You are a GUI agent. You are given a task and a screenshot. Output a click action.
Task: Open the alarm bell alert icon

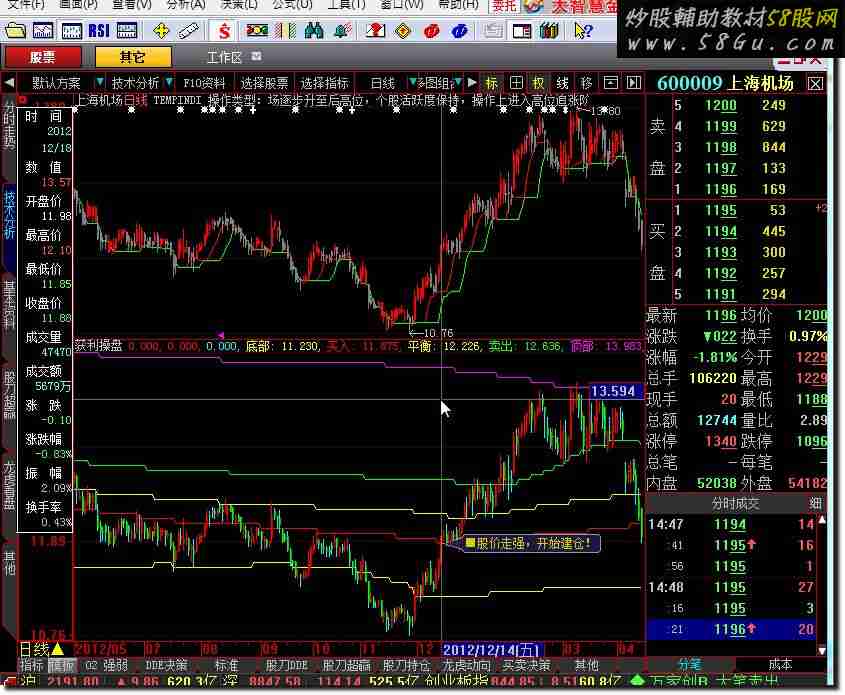click(x=342, y=31)
